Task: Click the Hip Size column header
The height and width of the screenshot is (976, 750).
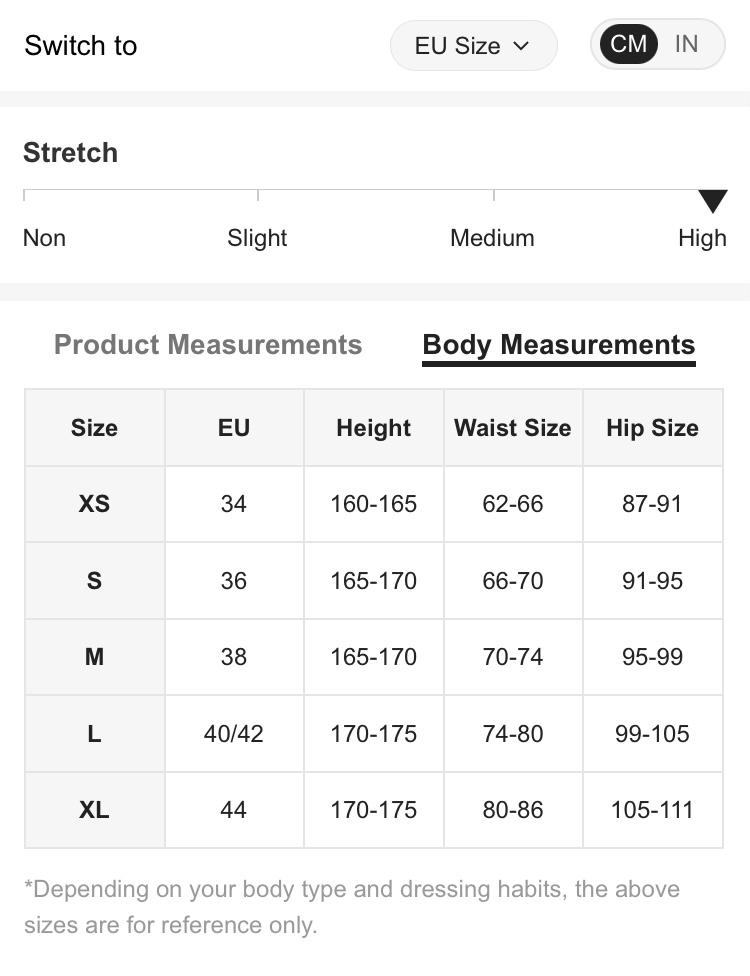Action: click(652, 428)
